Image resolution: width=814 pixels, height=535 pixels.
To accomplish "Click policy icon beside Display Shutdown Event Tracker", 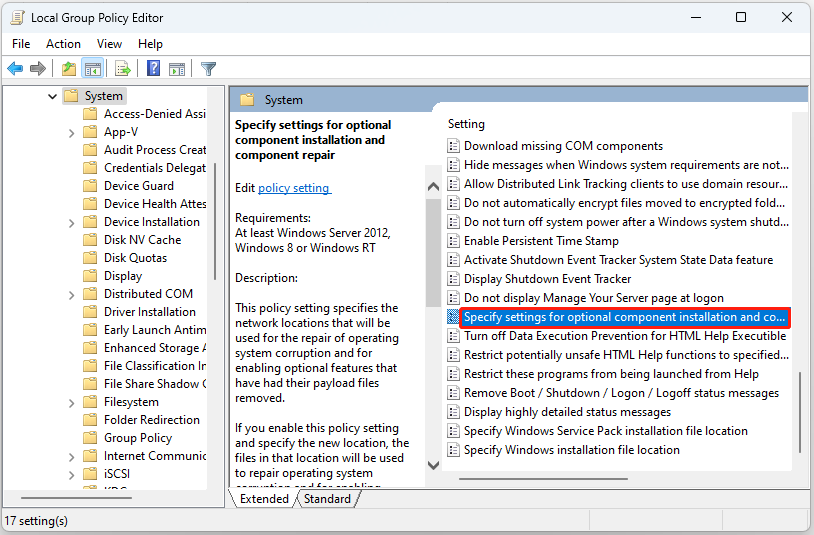I will click(453, 279).
